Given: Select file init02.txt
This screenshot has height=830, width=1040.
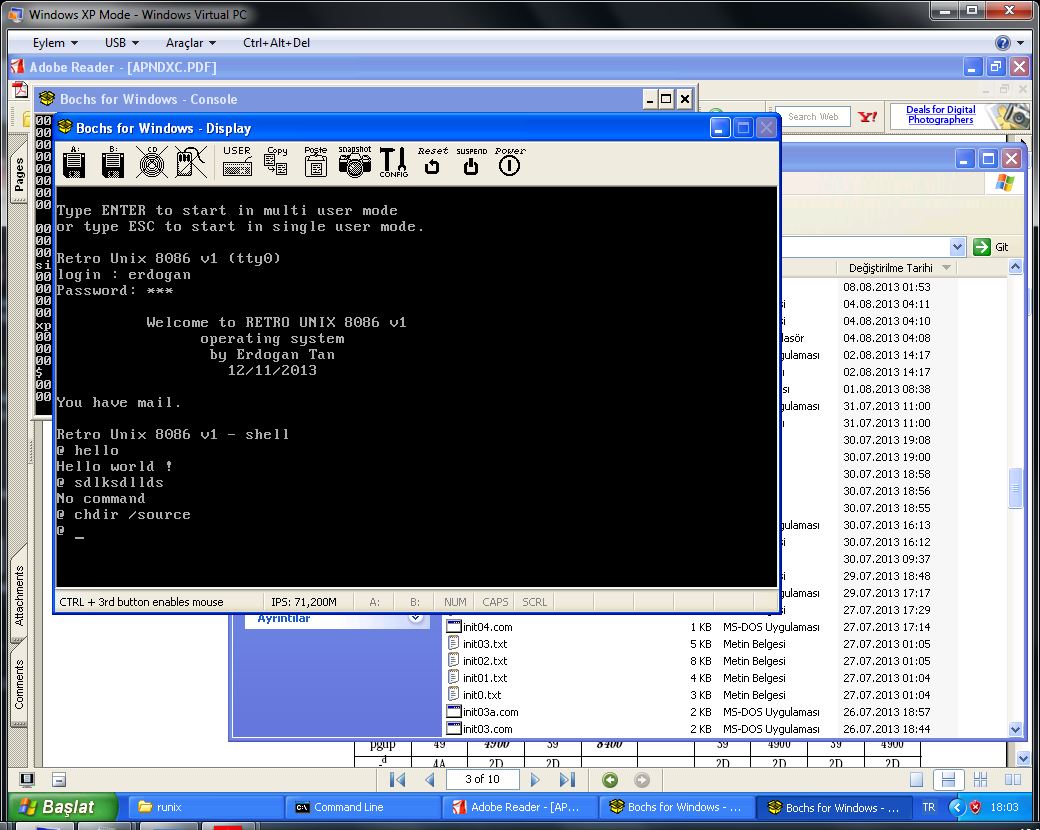Looking at the screenshot, I should click(x=485, y=661).
